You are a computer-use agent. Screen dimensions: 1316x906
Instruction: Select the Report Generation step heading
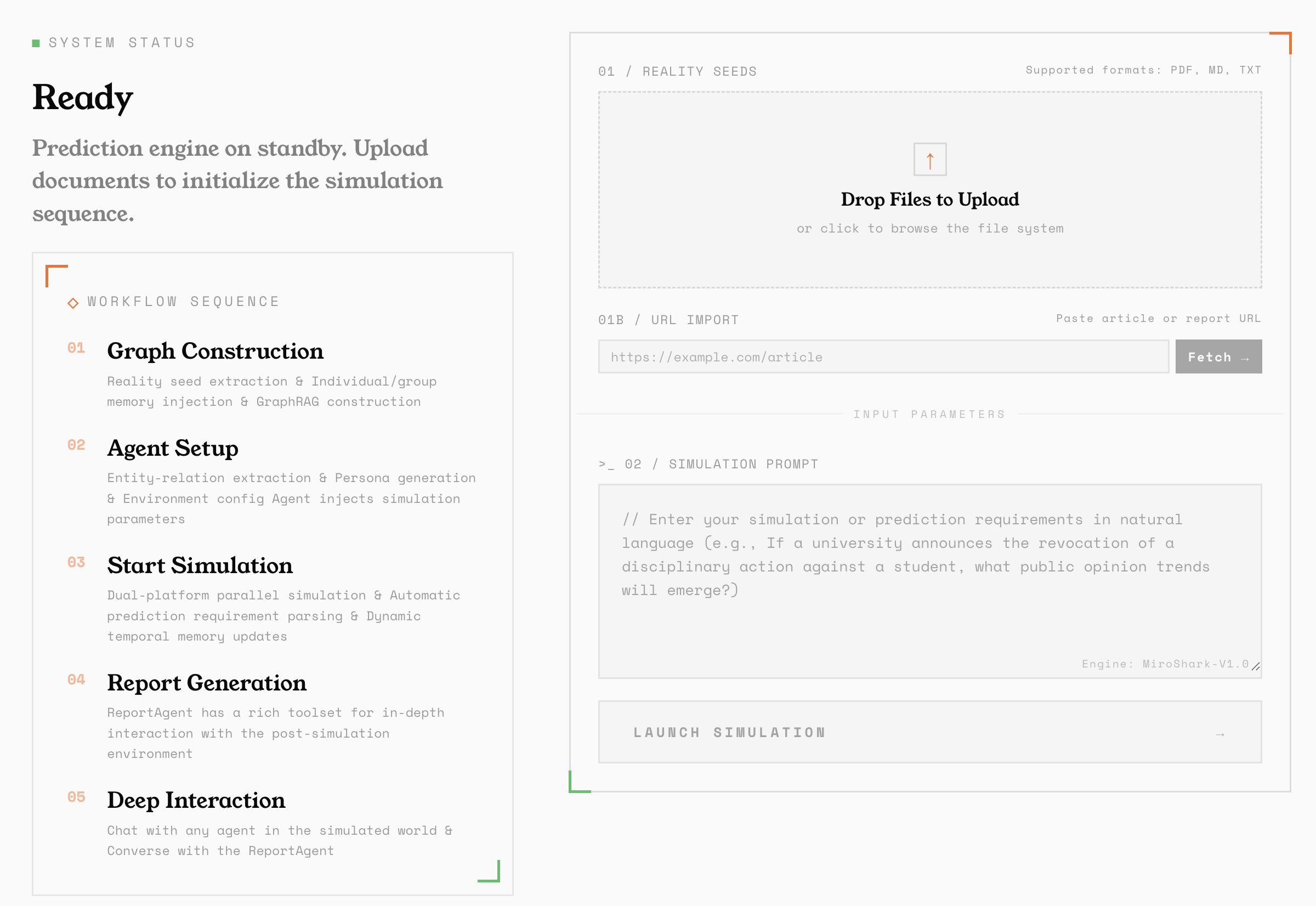pos(207,683)
